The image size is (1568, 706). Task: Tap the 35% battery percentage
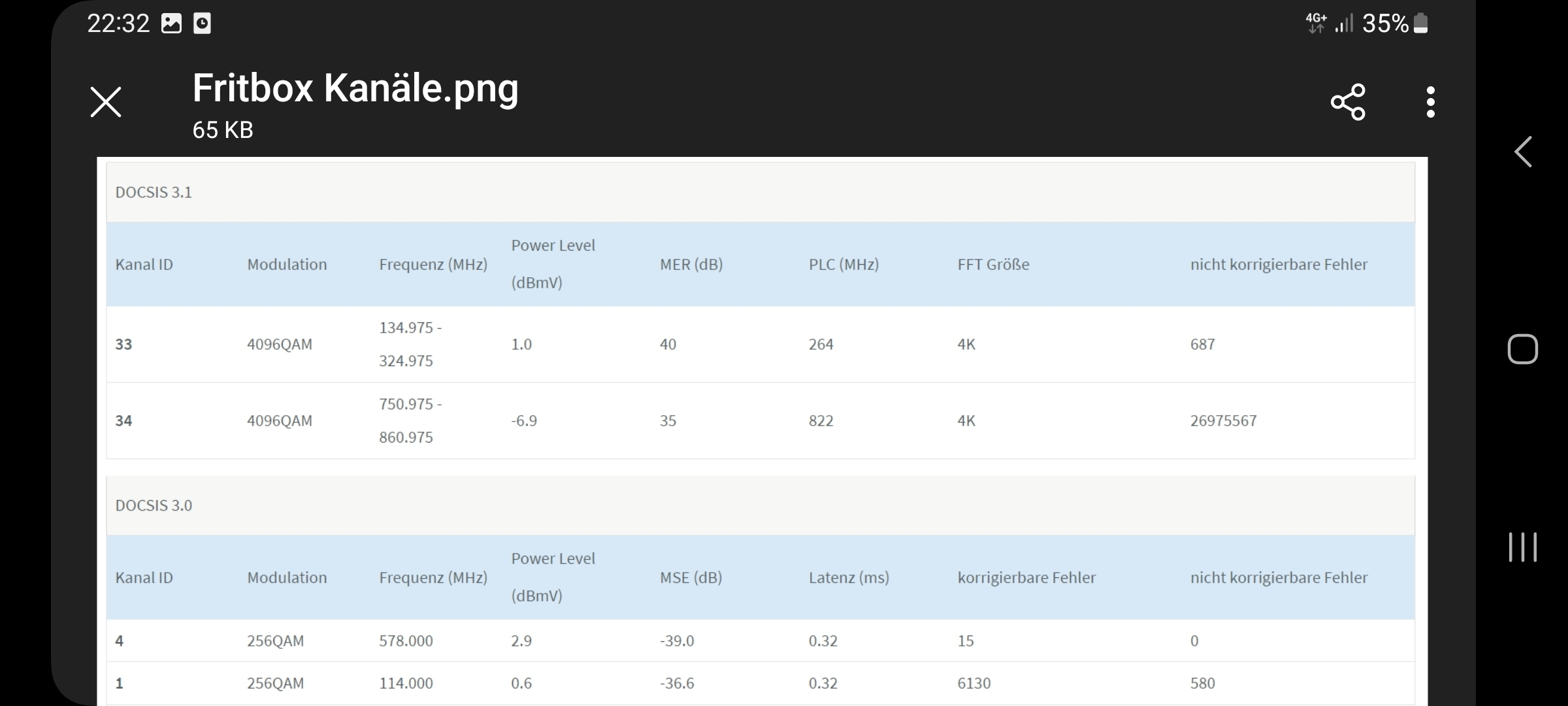click(x=1385, y=24)
